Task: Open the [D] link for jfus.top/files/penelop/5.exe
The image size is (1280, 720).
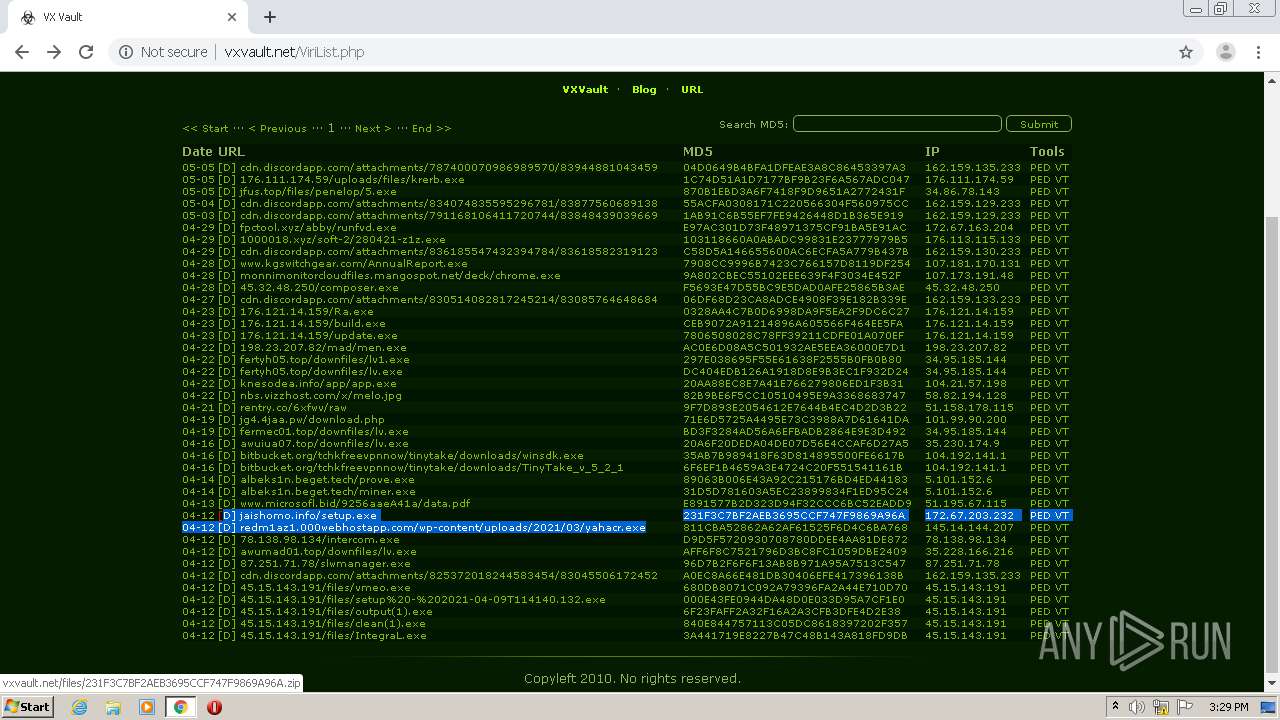Action: [x=227, y=191]
